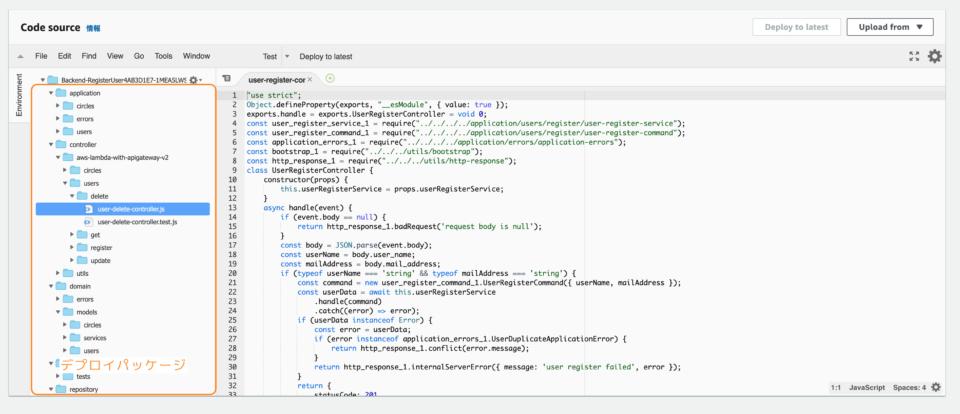This screenshot has width=960, height=414.
Task: Open the editor settings gear icon
Action: [x=934, y=56]
